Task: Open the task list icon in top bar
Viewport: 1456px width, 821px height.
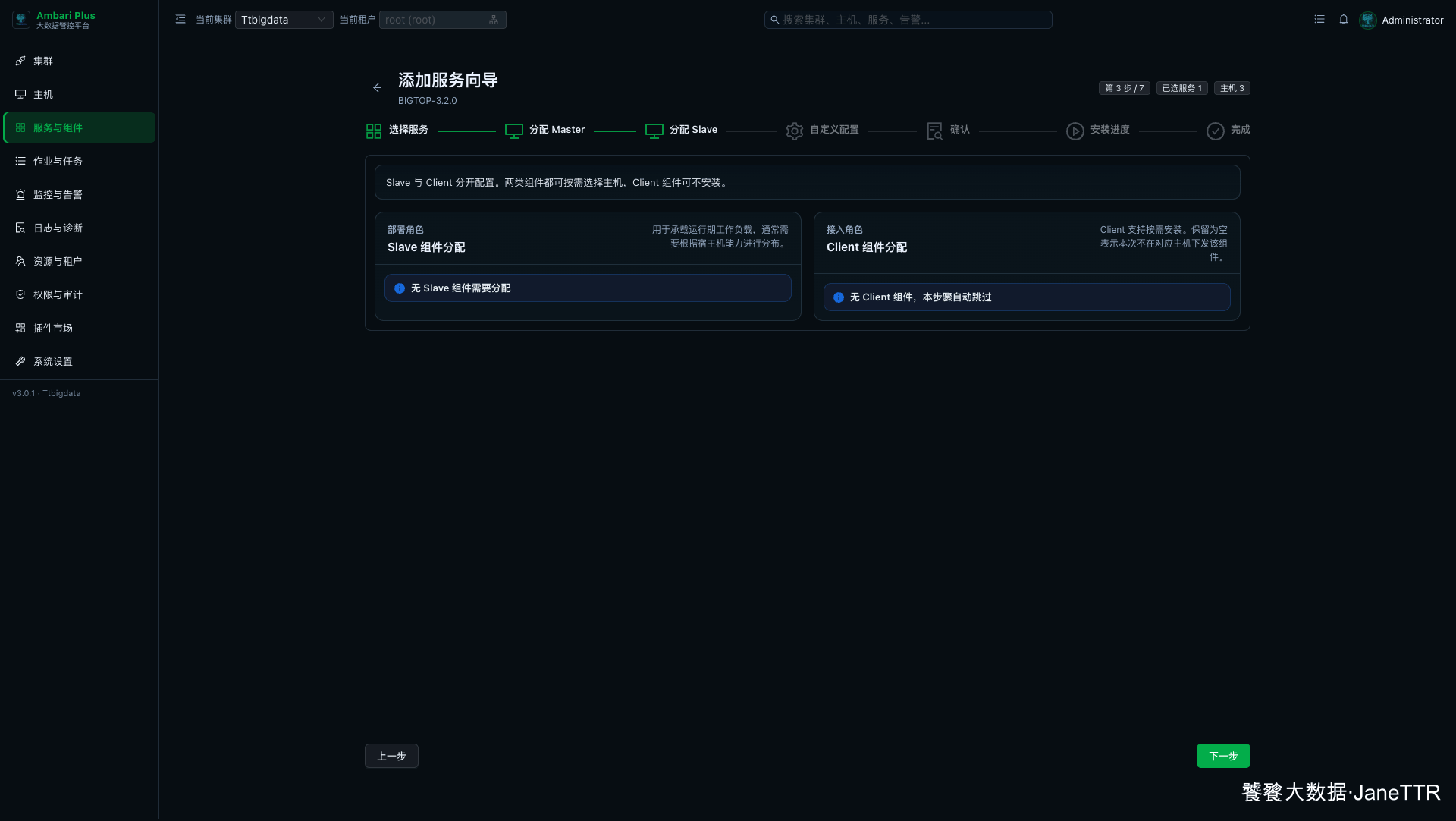Action: coord(1319,20)
